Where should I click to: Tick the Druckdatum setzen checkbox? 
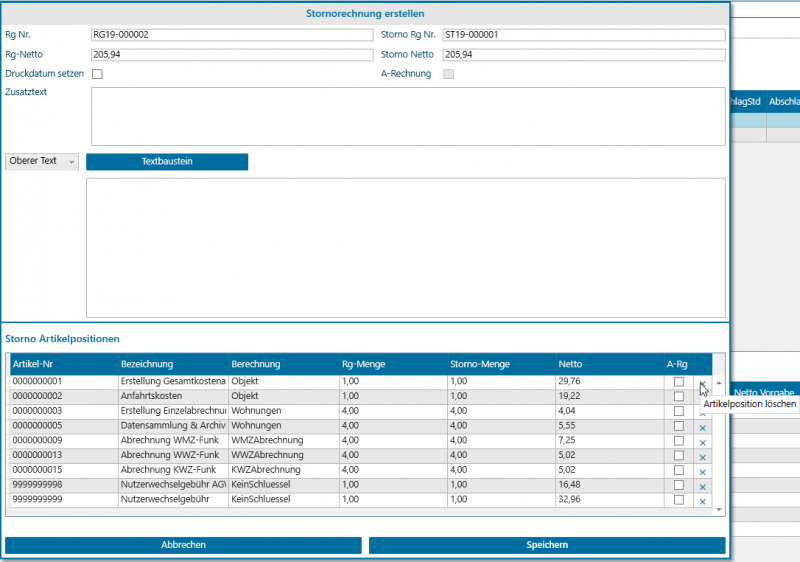point(97,74)
